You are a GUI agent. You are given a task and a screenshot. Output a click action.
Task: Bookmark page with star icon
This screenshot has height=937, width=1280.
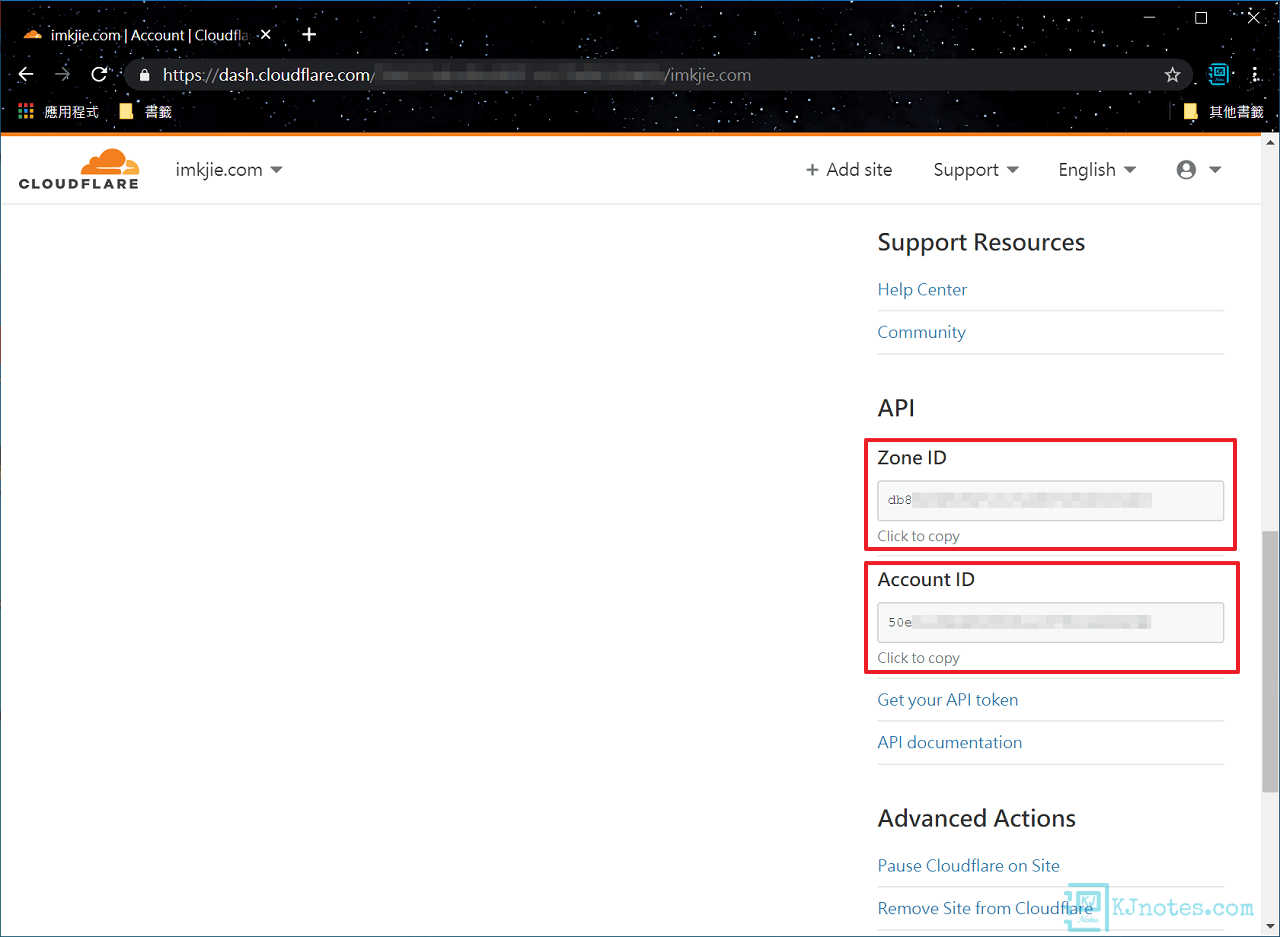[x=1172, y=75]
